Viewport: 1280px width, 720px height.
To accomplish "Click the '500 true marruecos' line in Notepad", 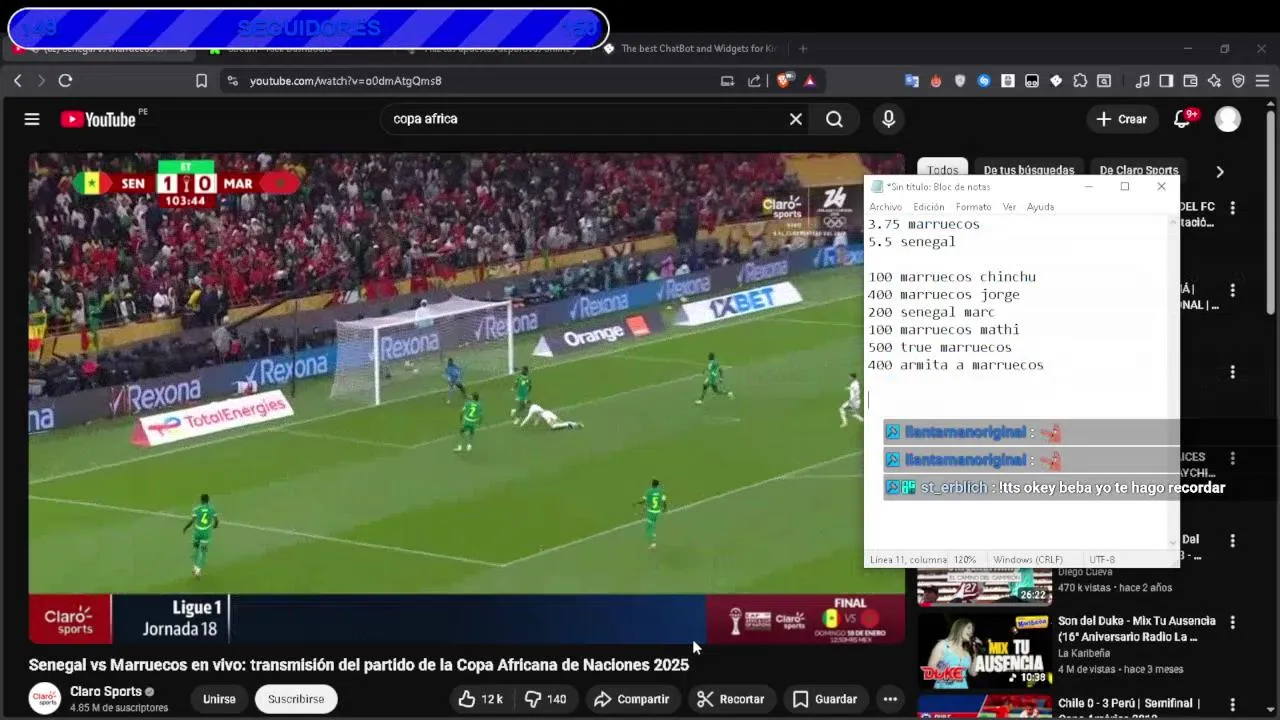I will pyautogui.click(x=940, y=348).
